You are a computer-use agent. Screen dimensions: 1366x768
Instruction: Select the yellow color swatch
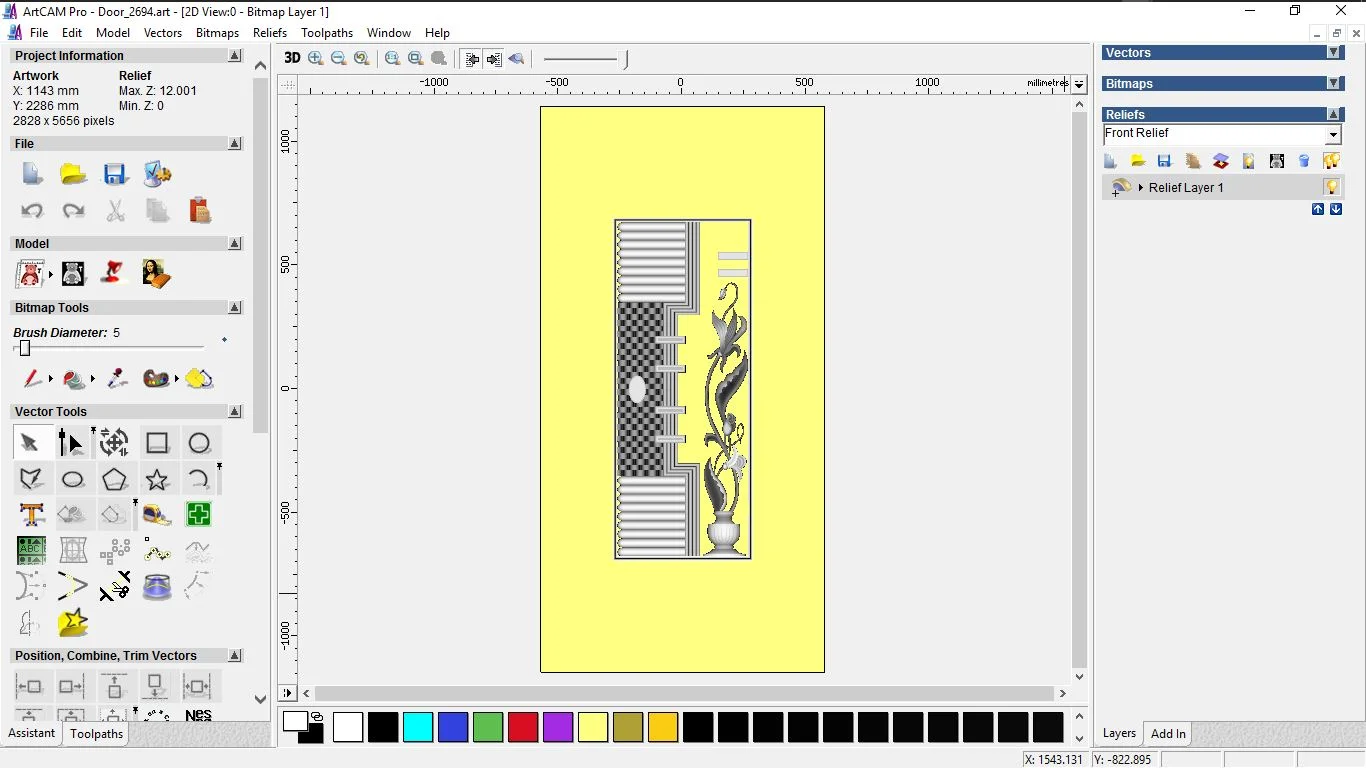593,728
